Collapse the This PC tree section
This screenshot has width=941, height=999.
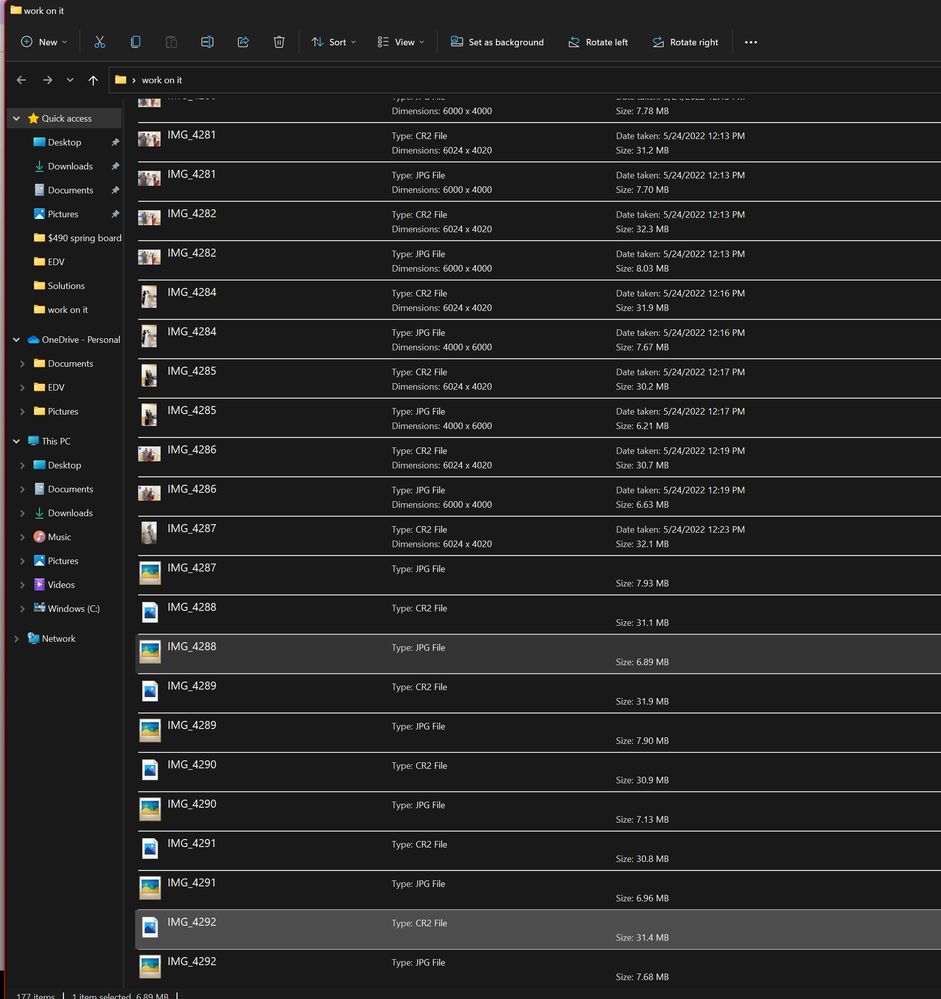(16, 441)
